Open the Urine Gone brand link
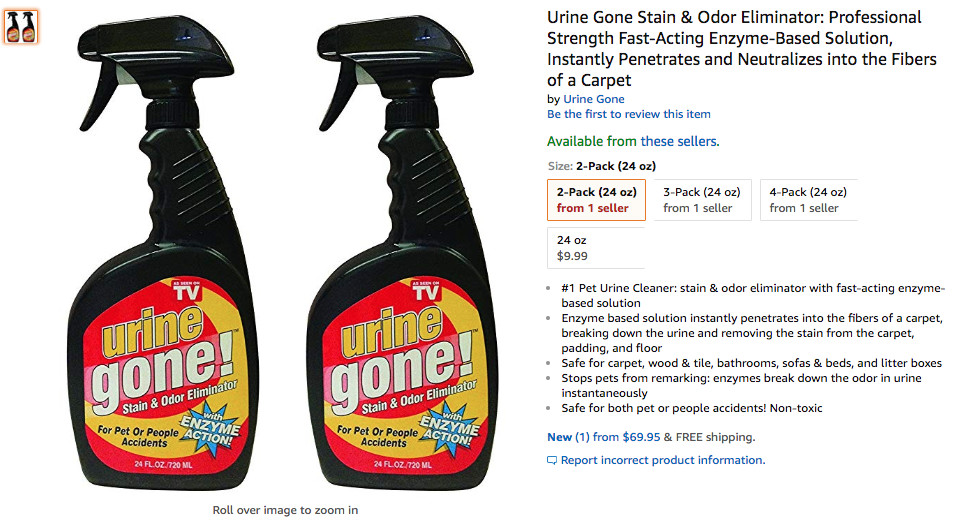Viewport: 961px width, 521px height. tap(593, 99)
